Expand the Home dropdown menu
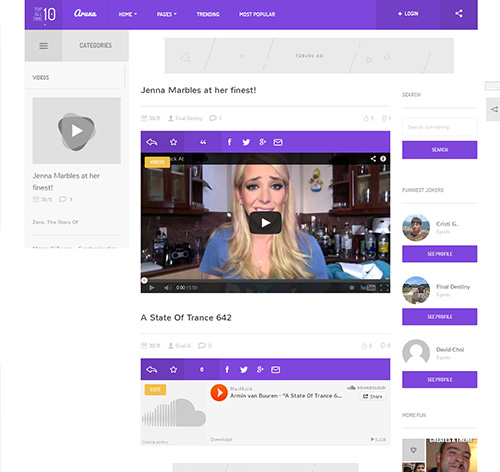 pyautogui.click(x=128, y=14)
